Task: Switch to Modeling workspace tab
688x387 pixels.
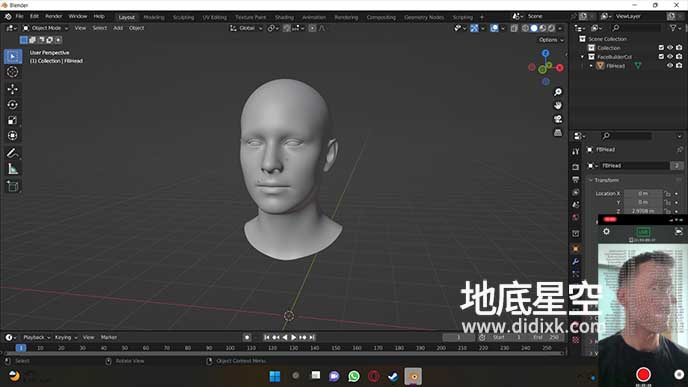Action: click(154, 17)
